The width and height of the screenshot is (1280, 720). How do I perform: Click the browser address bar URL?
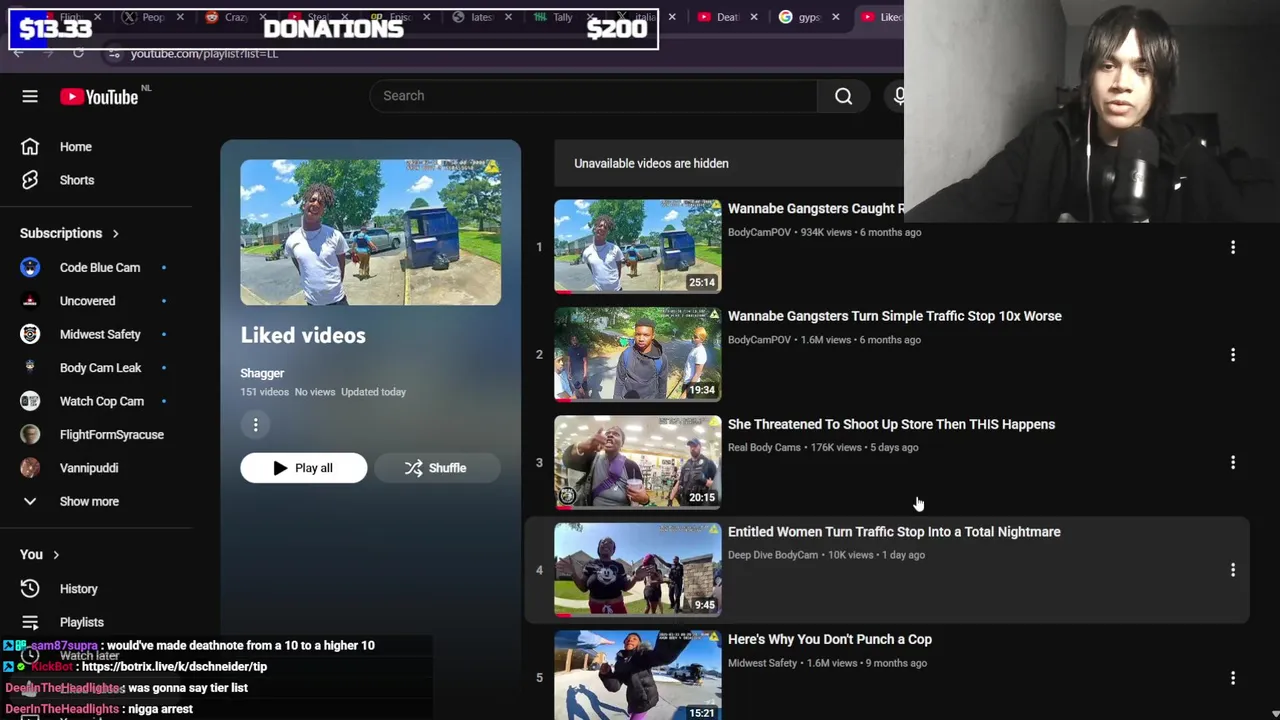(204, 54)
